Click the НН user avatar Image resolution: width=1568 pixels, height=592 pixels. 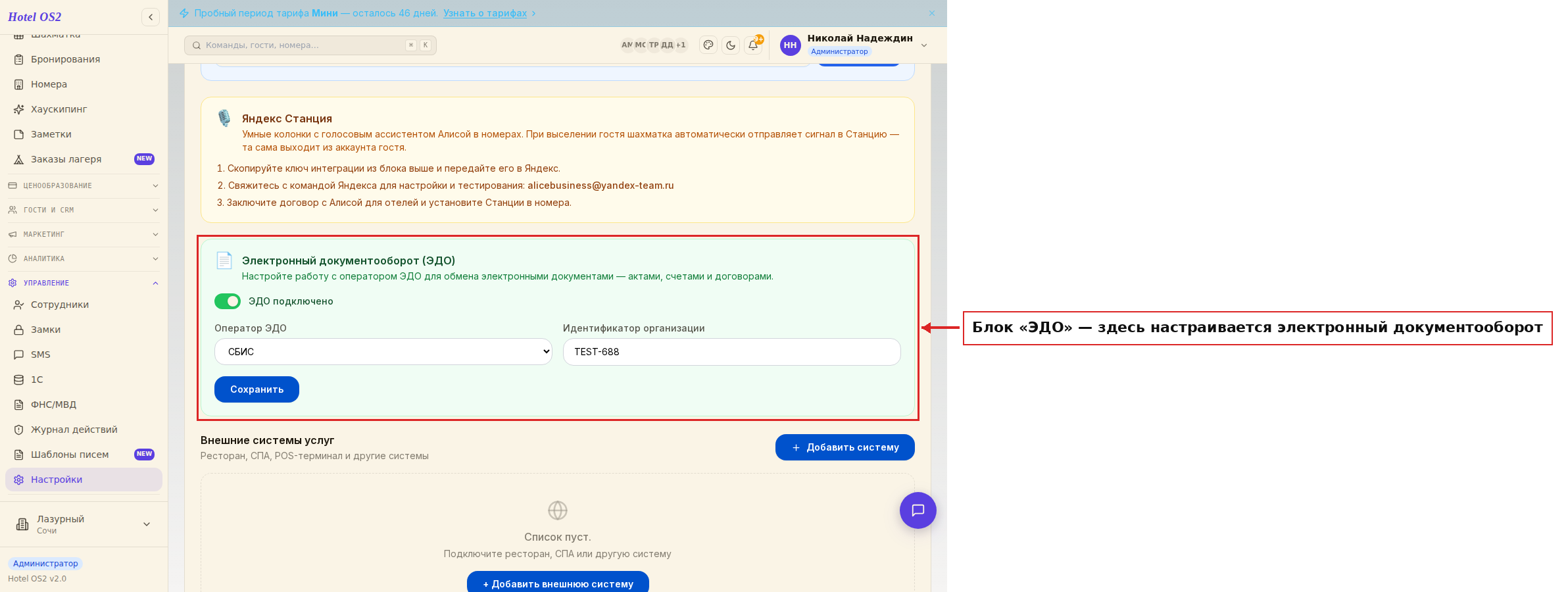pos(790,45)
